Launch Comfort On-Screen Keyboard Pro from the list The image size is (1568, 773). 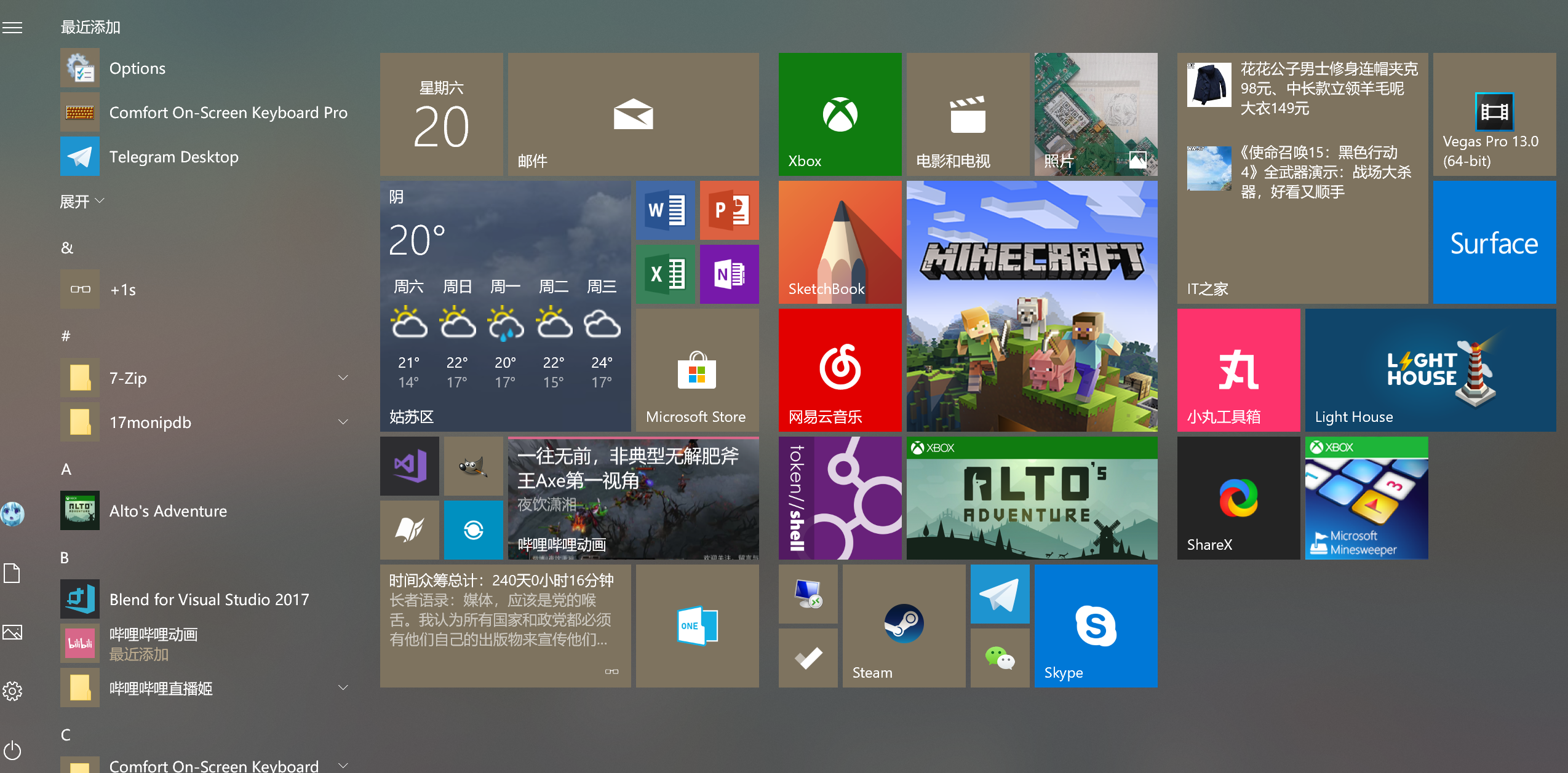(205, 112)
